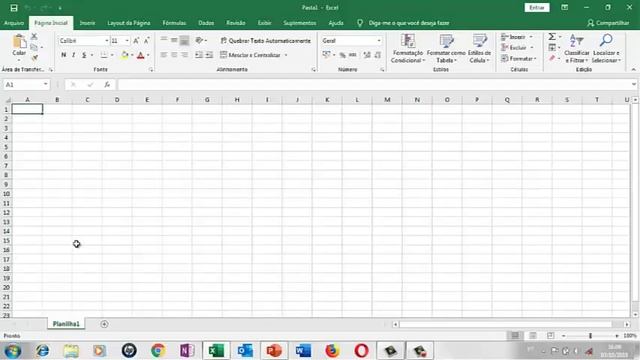Open Formatar como Tabela gallery

pos(446,49)
